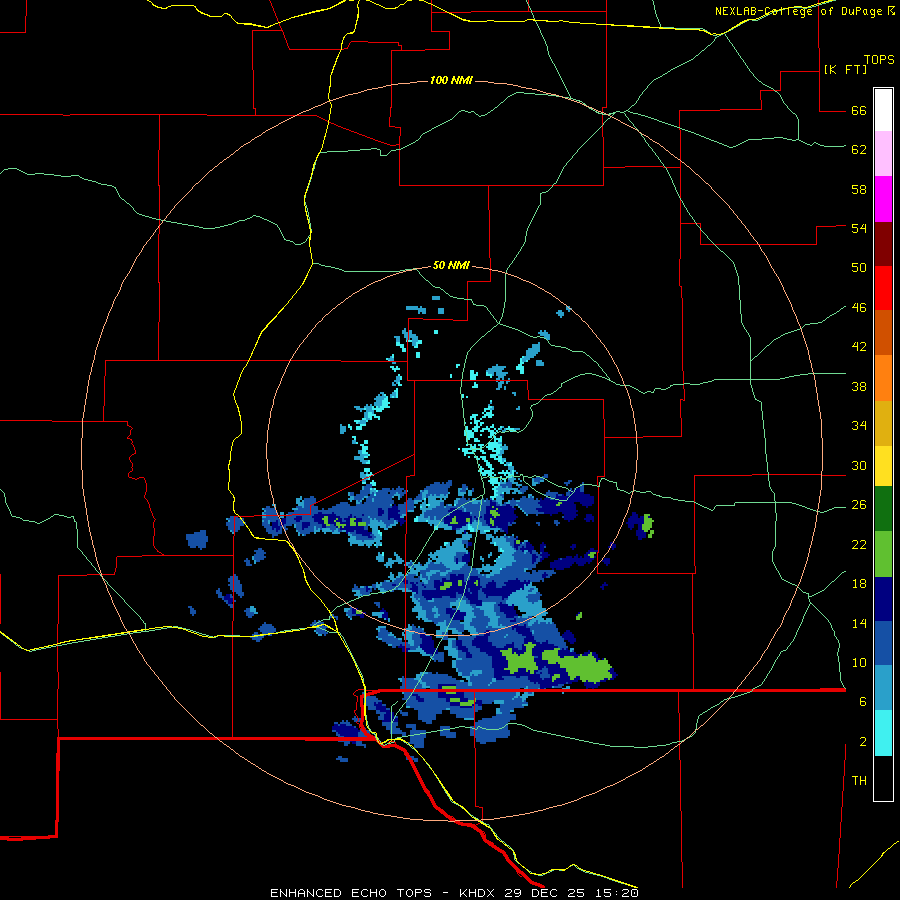Click the light blue 6-10 legend swatch
The image size is (900, 900).
883,688
